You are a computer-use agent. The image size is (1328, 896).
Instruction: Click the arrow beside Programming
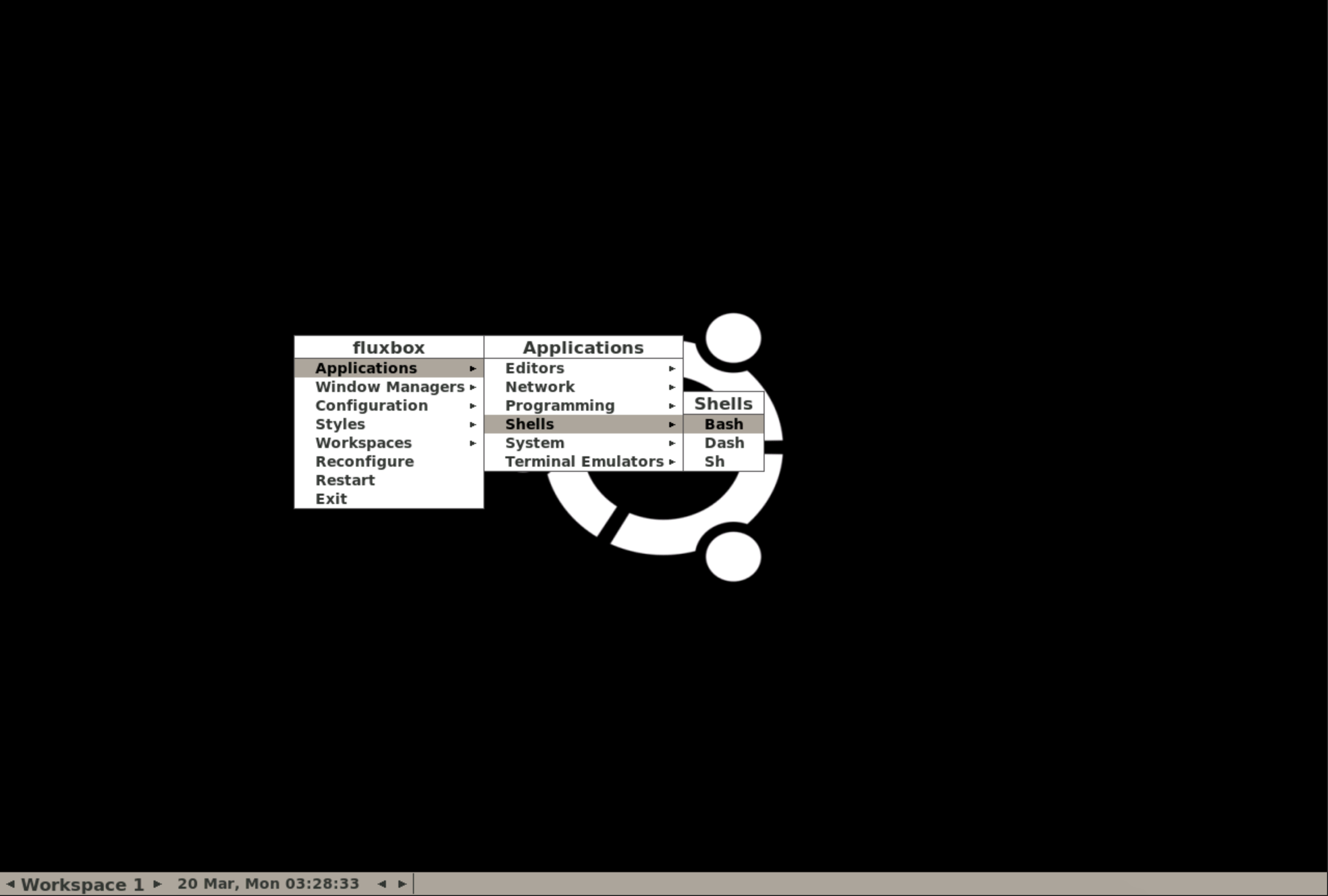672,406
